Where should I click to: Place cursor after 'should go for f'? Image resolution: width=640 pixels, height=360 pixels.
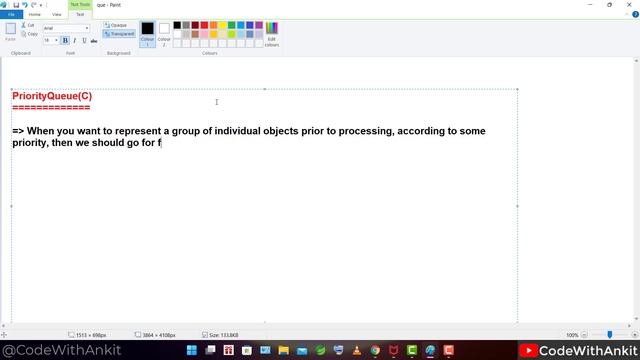pos(162,143)
